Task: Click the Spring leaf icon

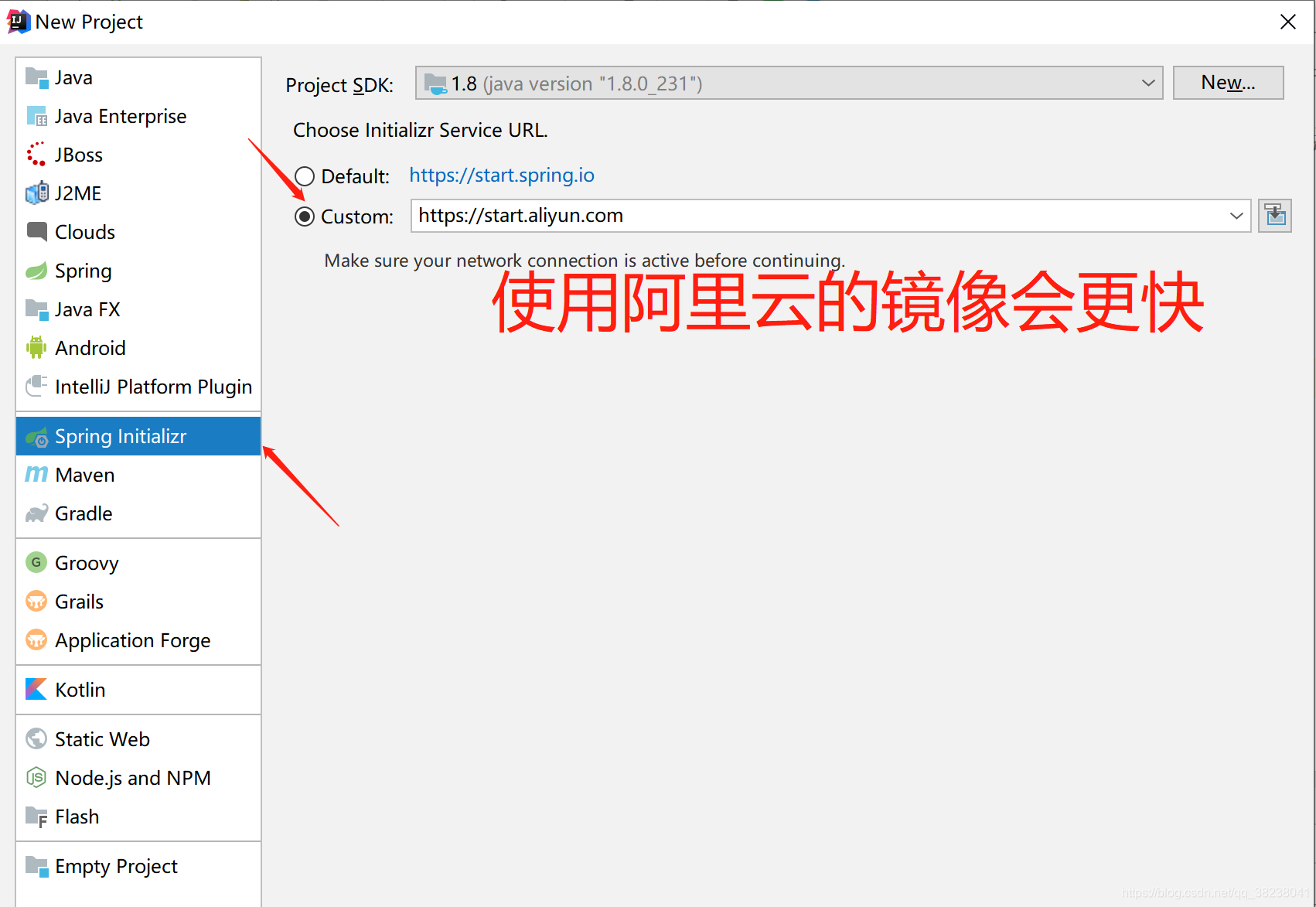Action: click(x=36, y=271)
